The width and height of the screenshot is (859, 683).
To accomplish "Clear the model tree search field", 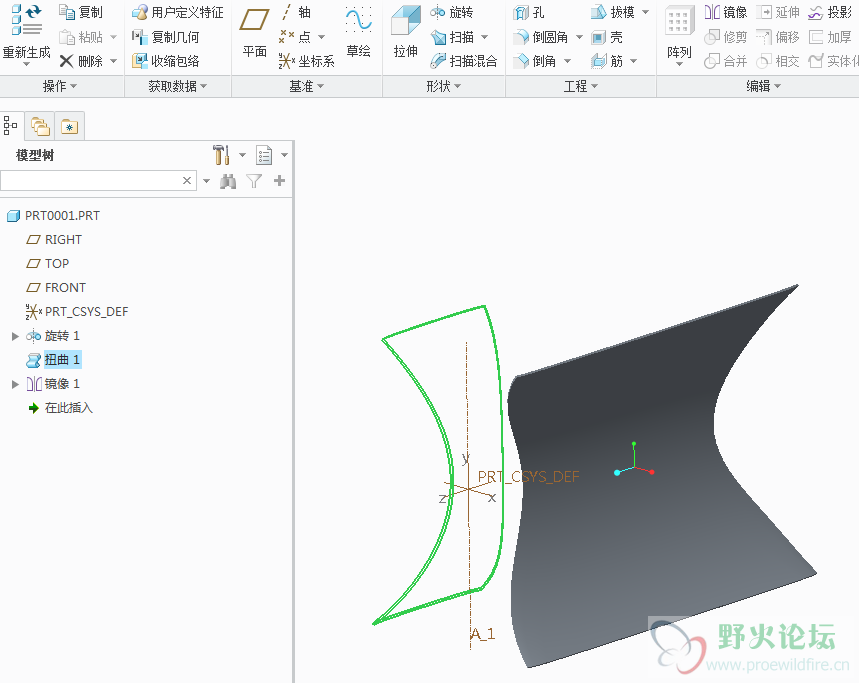I will (x=187, y=180).
